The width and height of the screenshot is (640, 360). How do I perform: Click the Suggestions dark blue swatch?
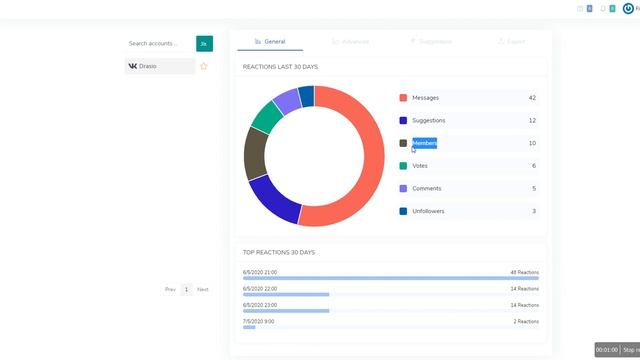click(403, 120)
